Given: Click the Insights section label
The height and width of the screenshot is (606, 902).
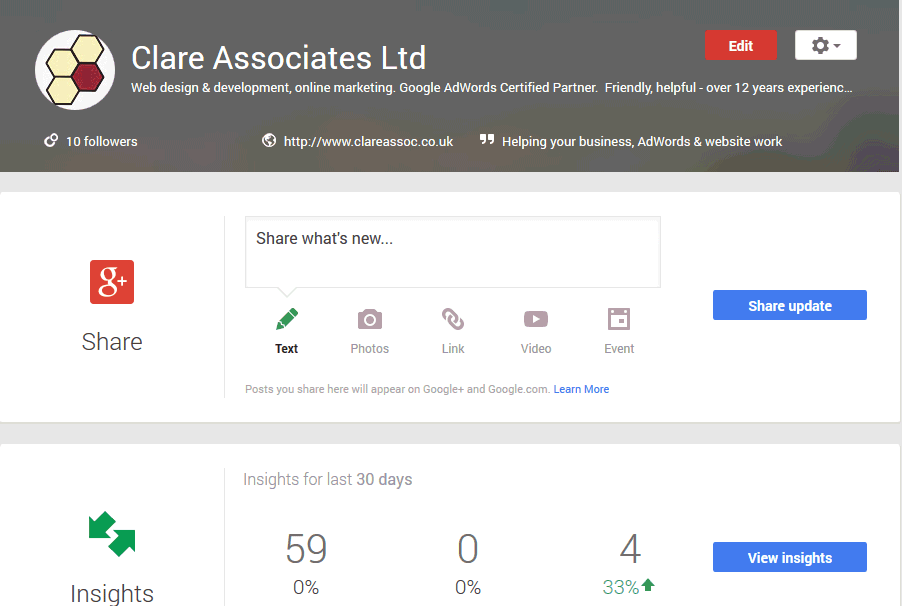Looking at the screenshot, I should (x=112, y=593).
